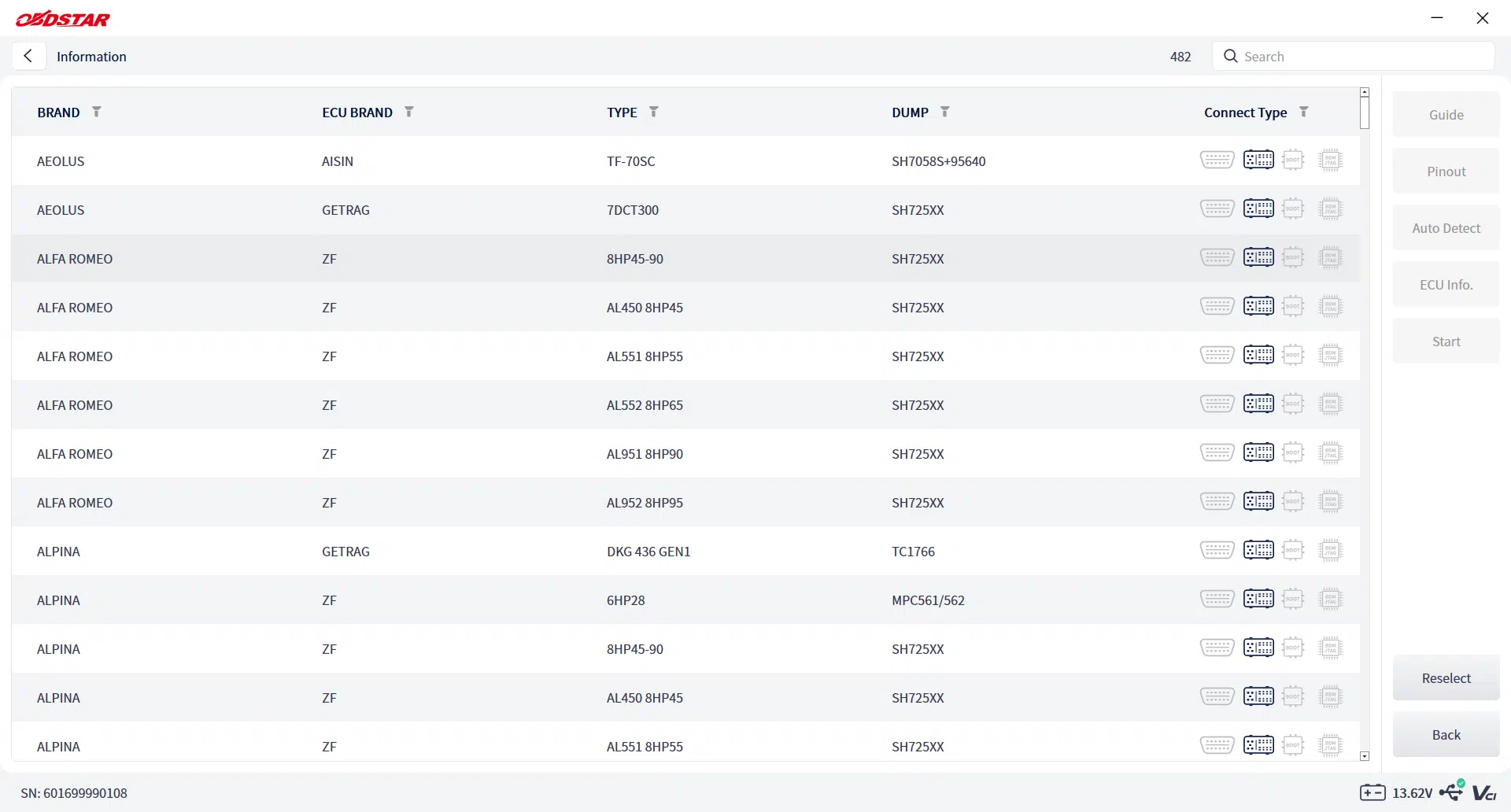Click the bench connector icon for DKG 436 GEN1

1258,550
